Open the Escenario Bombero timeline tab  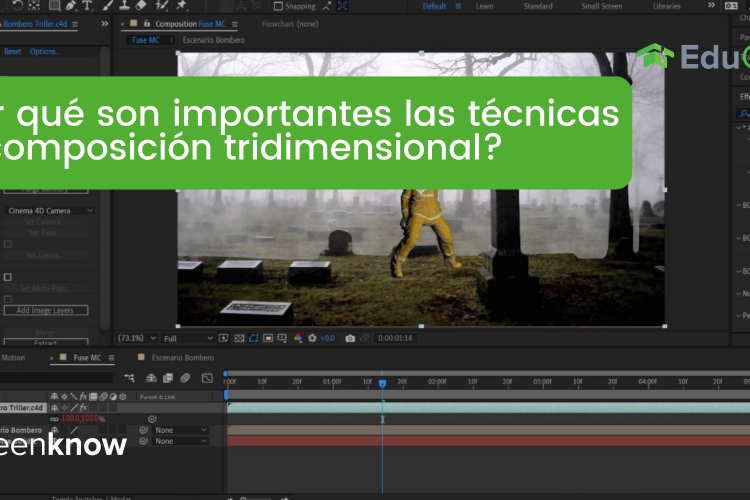click(182, 358)
